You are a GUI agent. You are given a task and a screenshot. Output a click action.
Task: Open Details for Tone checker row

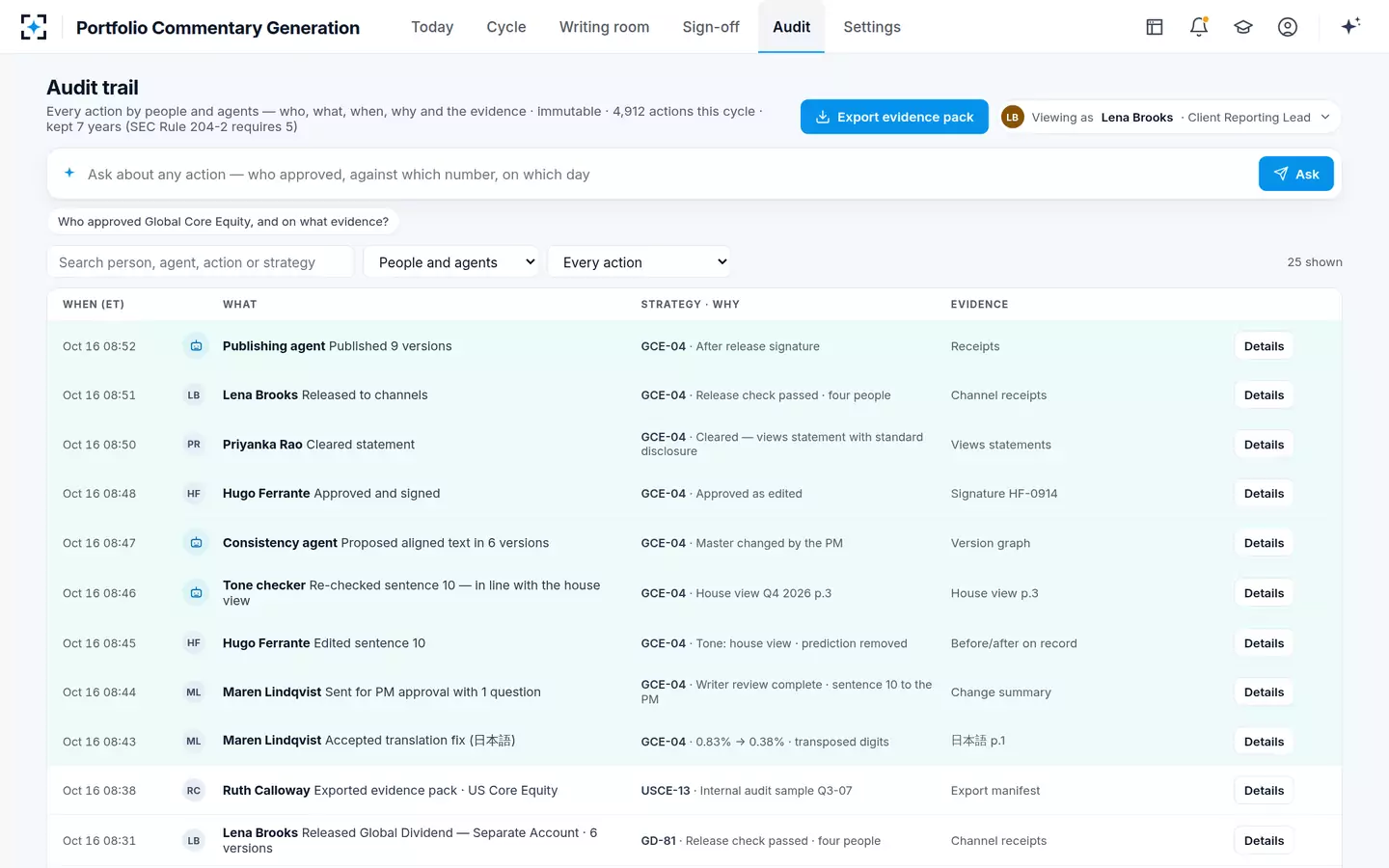(x=1264, y=593)
